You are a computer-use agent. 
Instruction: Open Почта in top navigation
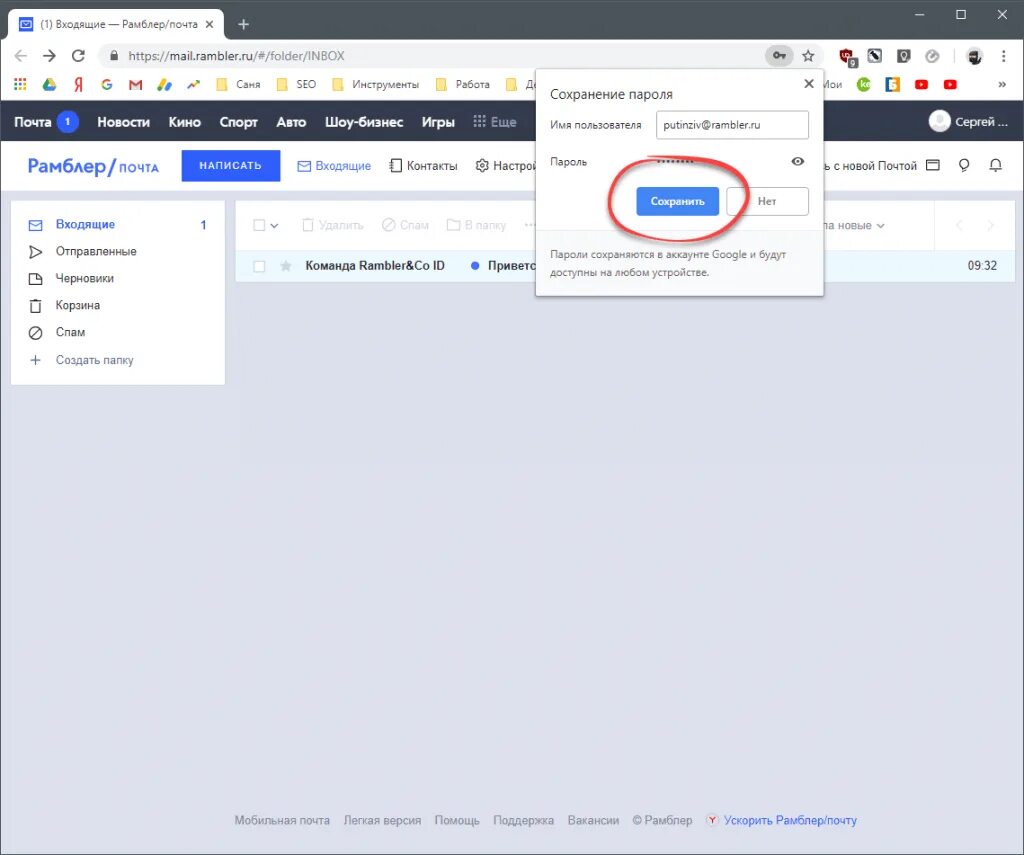coord(33,121)
